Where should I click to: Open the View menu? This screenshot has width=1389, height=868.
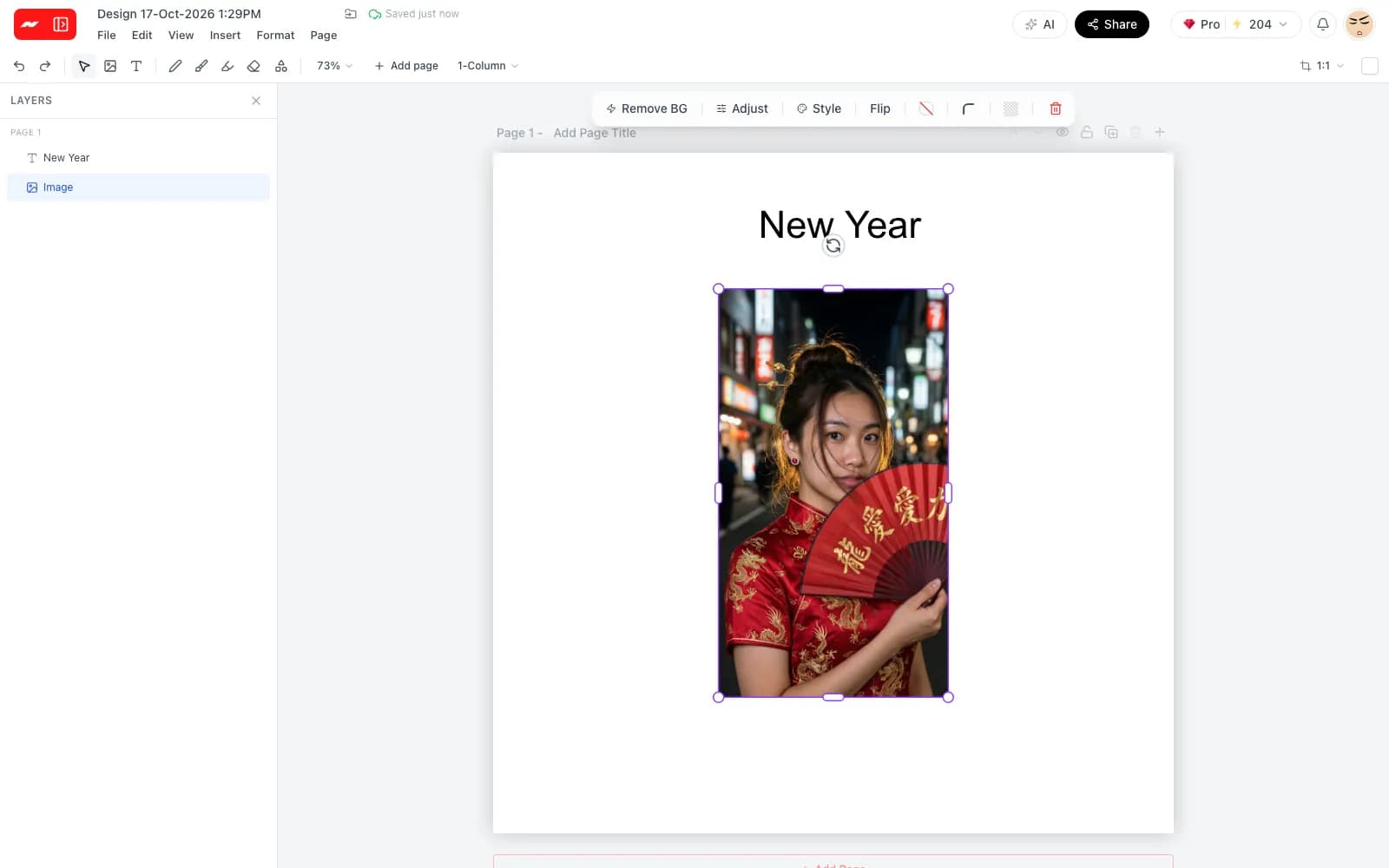181,36
